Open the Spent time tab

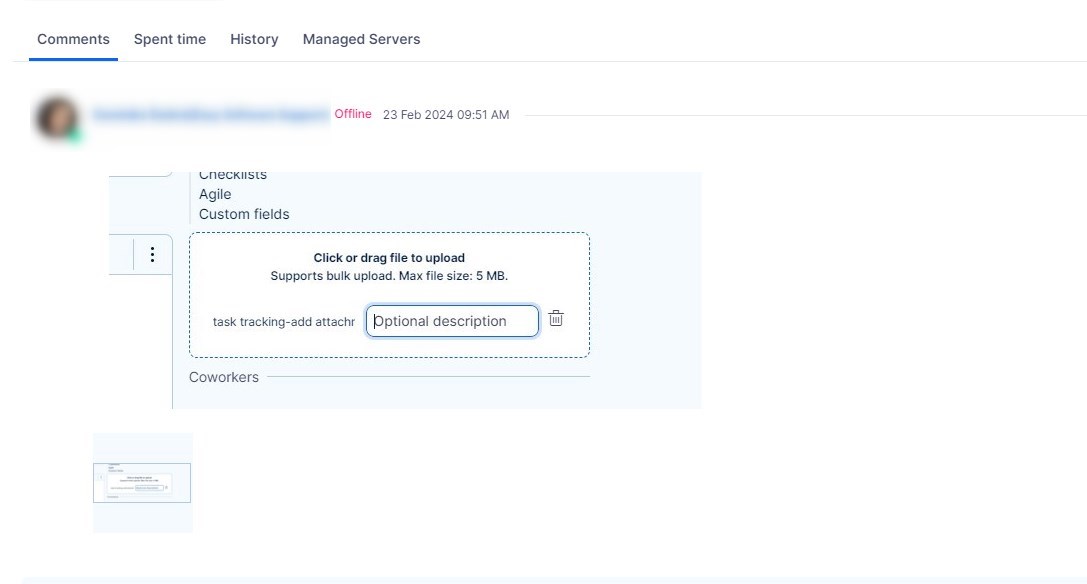pos(170,39)
